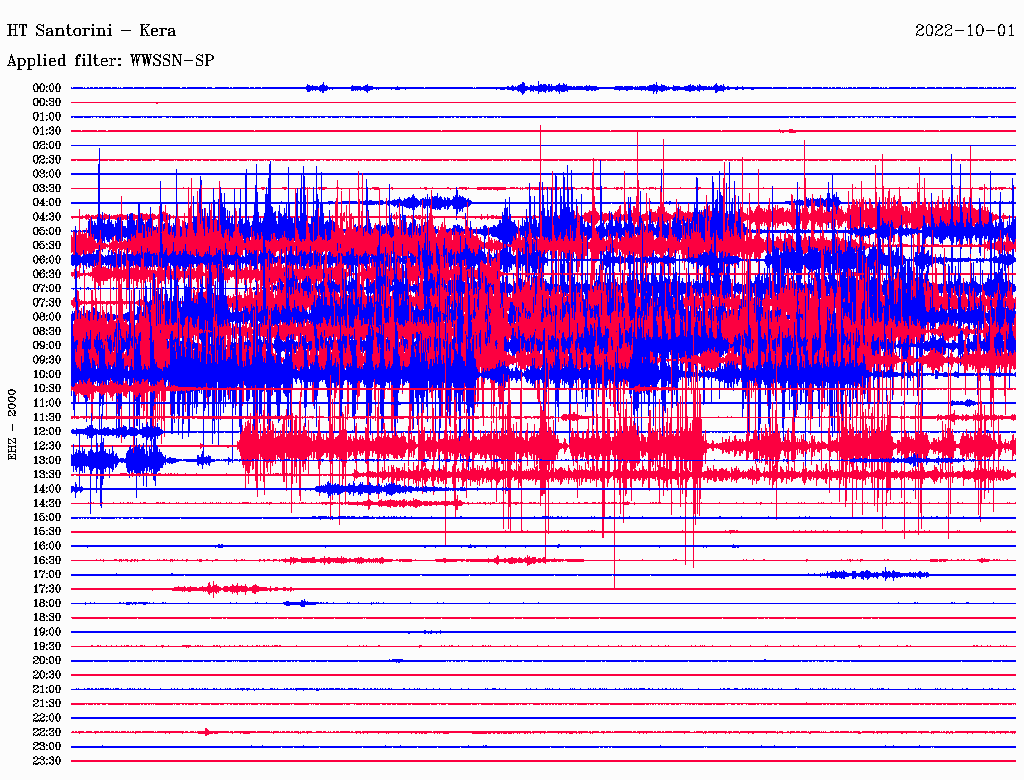
Task: Click the 05:00 time label
Action: point(47,231)
